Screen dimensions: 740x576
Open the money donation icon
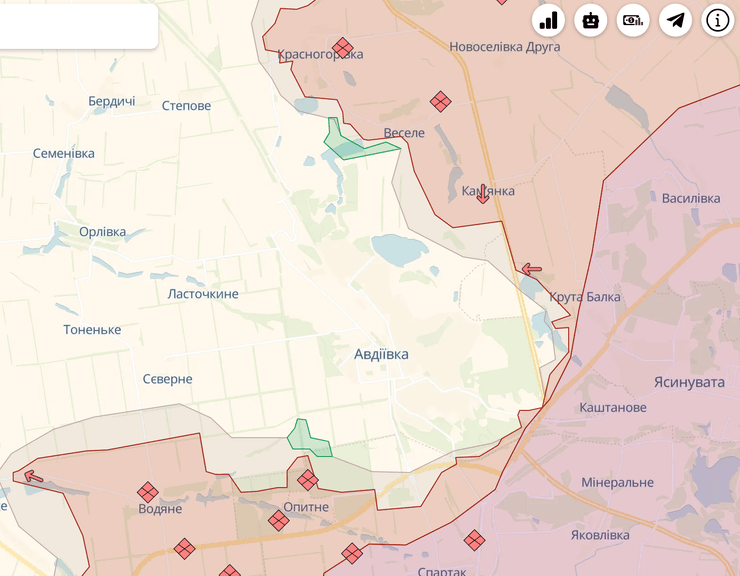pos(634,20)
